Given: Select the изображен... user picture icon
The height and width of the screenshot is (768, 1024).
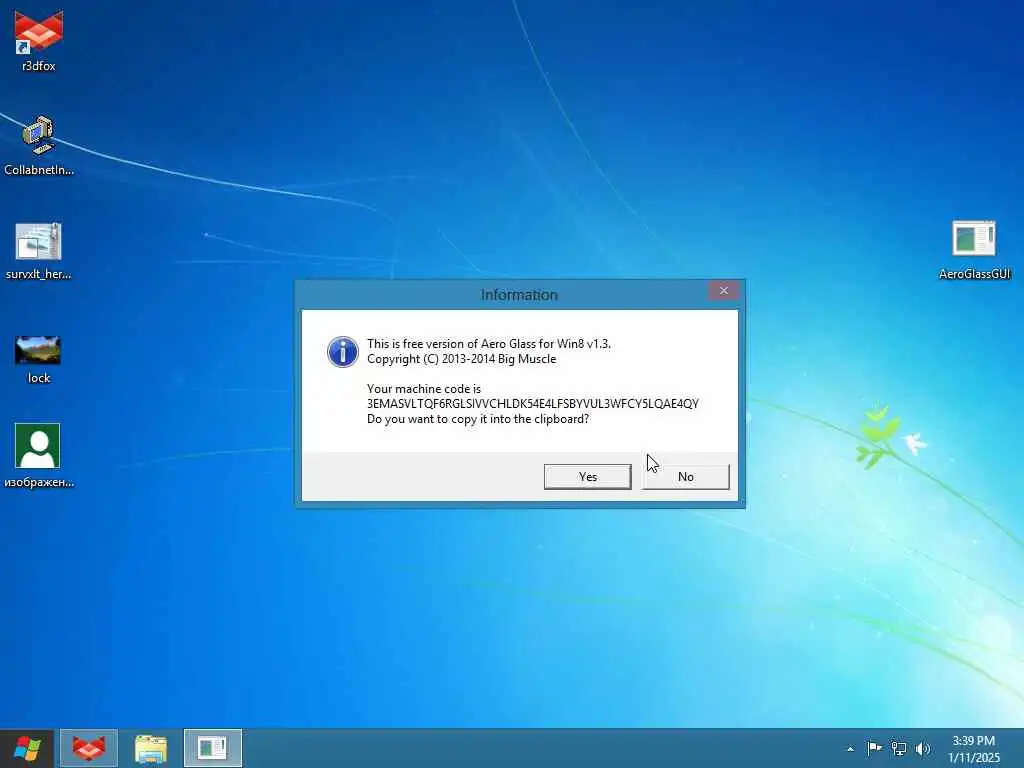Looking at the screenshot, I should coord(39,455).
